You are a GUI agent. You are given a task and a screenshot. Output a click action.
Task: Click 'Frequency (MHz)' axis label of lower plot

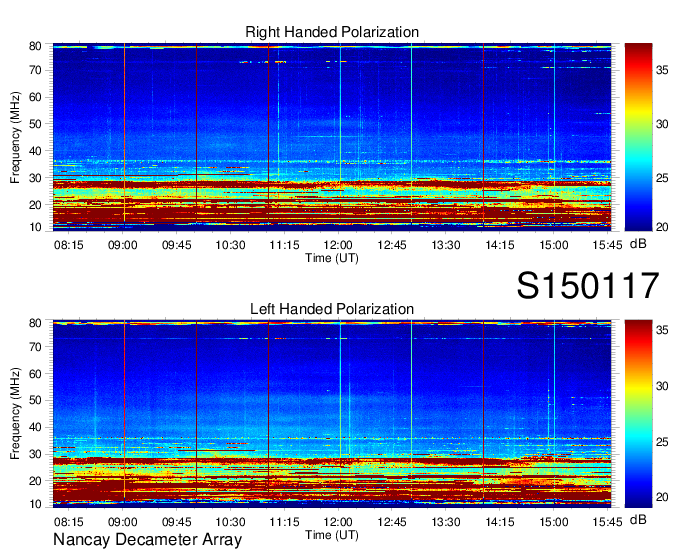(15, 414)
